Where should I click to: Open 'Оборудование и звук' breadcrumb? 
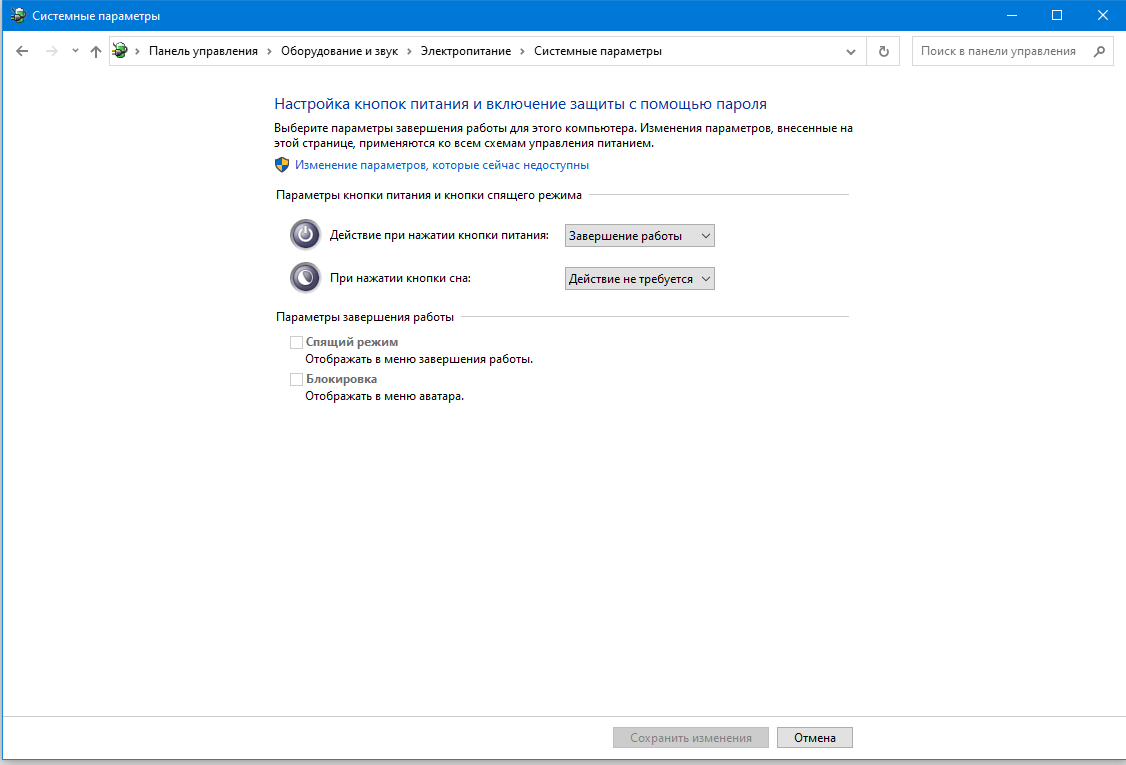(339, 51)
